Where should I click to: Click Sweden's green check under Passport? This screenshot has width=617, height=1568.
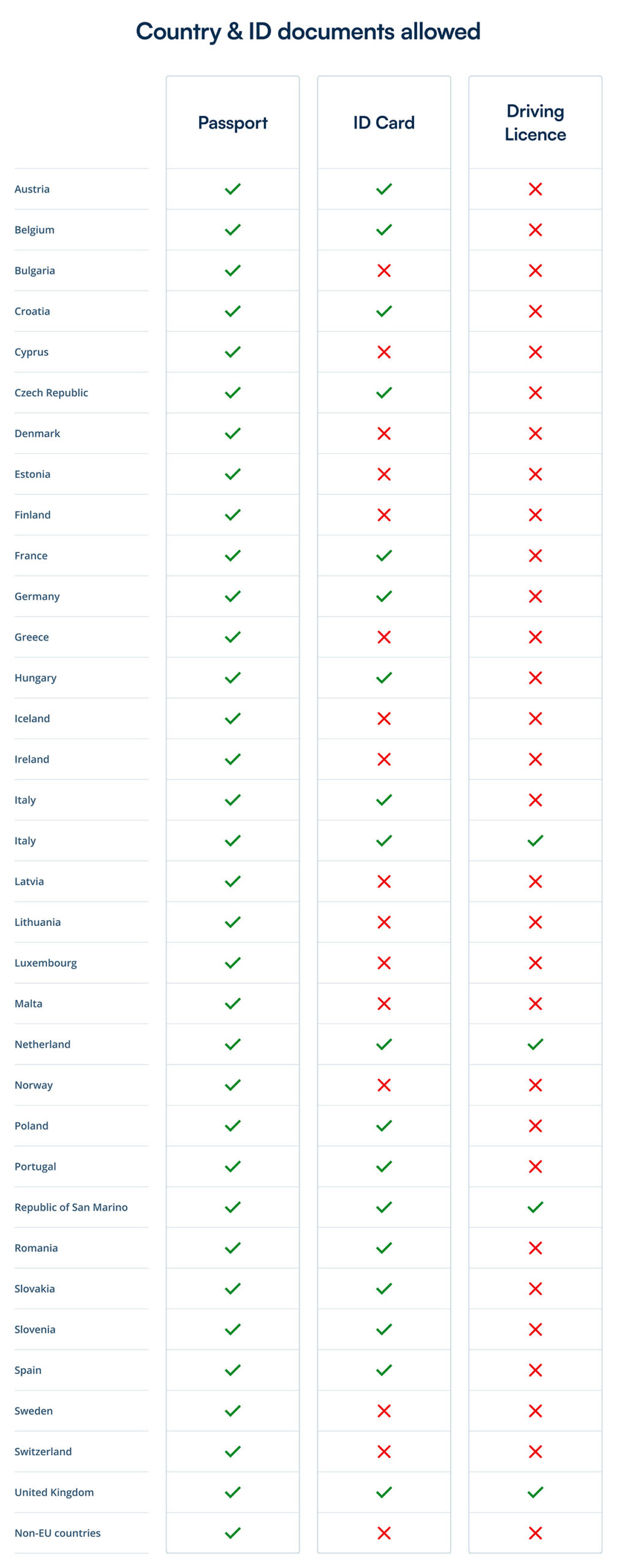click(x=232, y=1410)
